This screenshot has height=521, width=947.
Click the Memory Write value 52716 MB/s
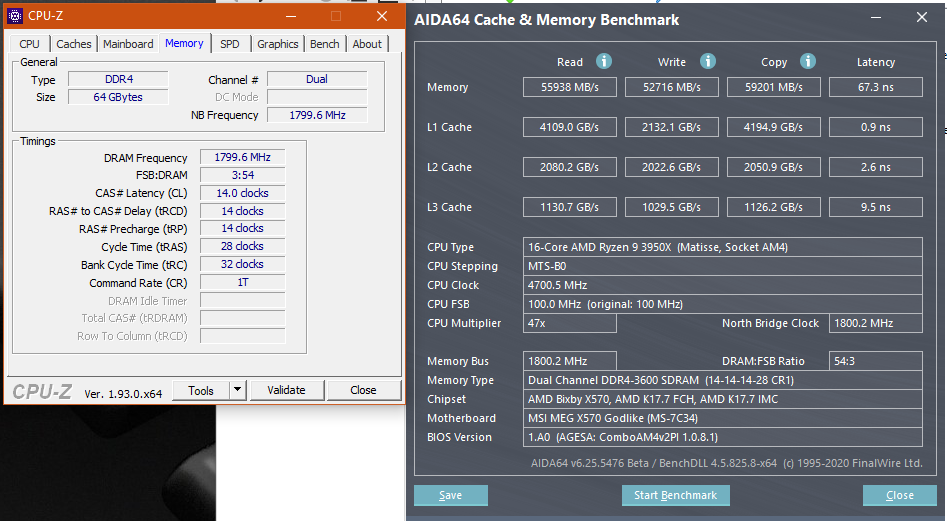point(672,87)
